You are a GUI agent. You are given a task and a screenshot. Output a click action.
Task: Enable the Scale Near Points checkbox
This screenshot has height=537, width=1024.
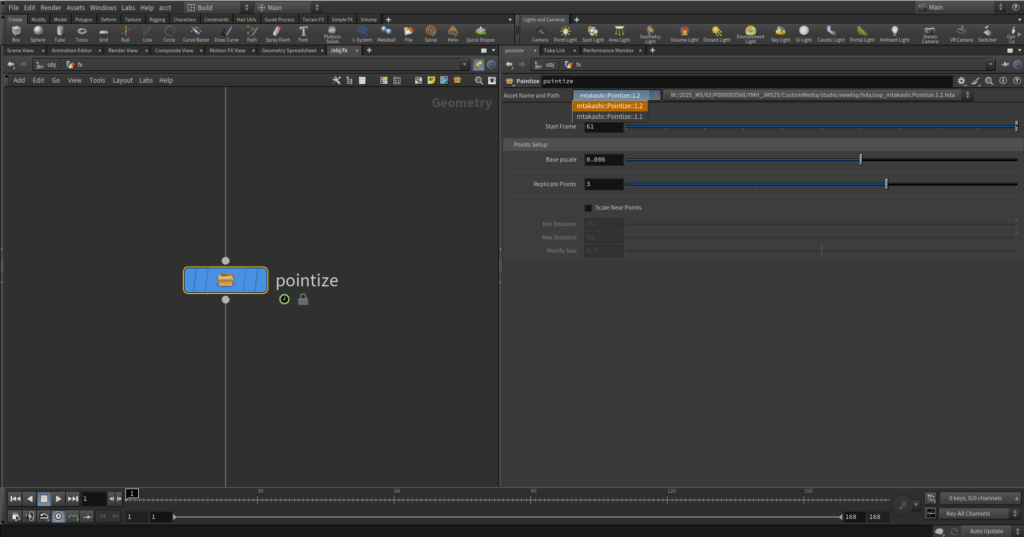588,207
